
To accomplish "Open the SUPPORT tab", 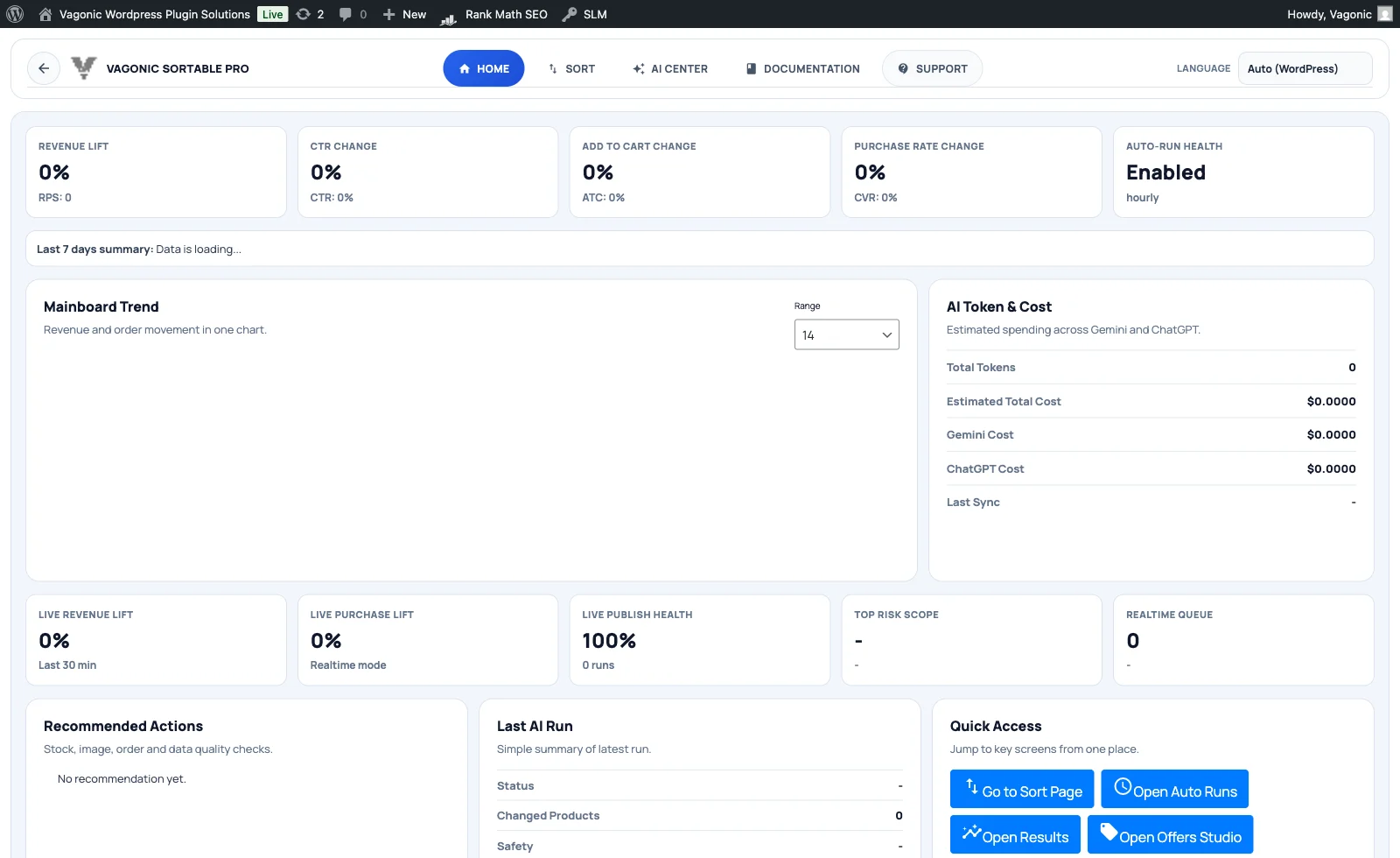I will (x=932, y=68).
